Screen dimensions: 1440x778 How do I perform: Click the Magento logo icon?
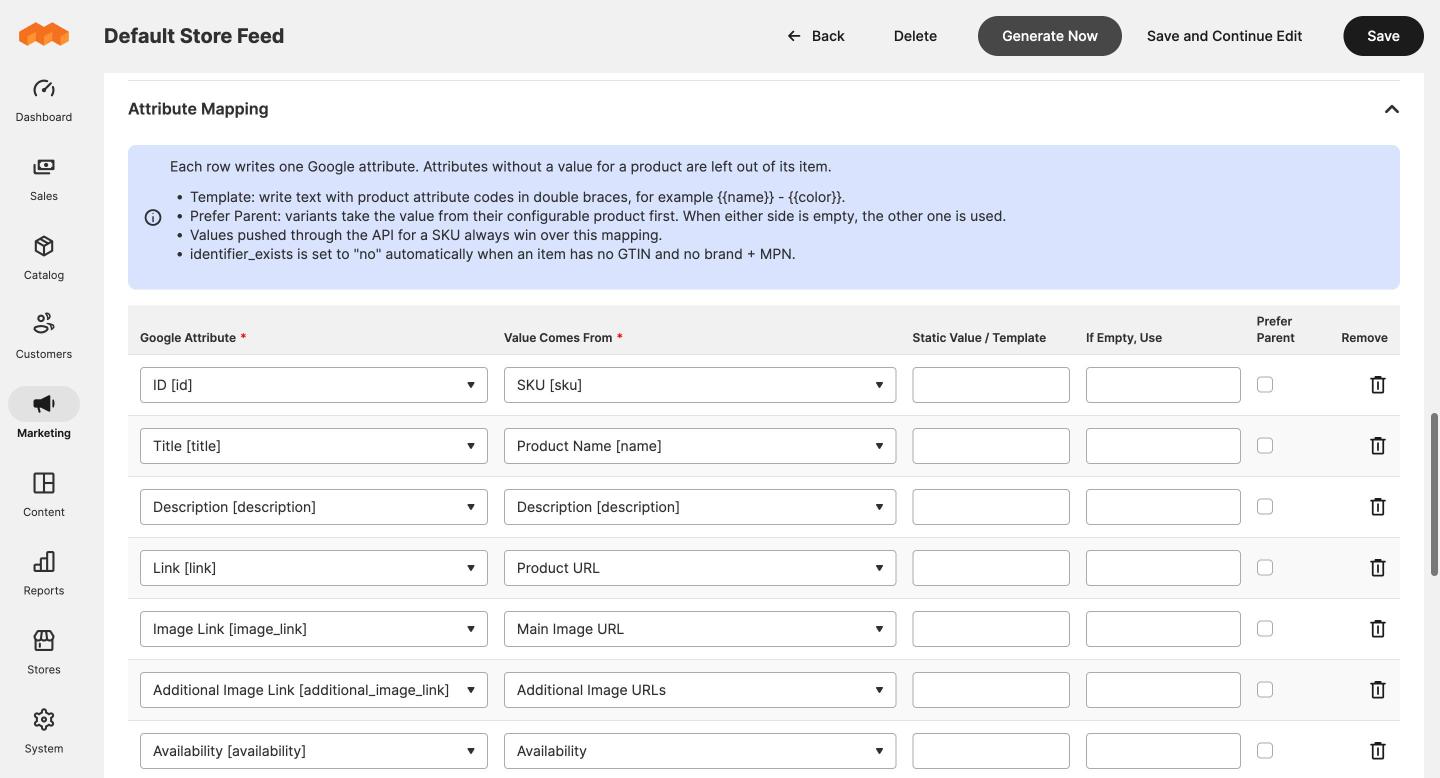point(44,35)
